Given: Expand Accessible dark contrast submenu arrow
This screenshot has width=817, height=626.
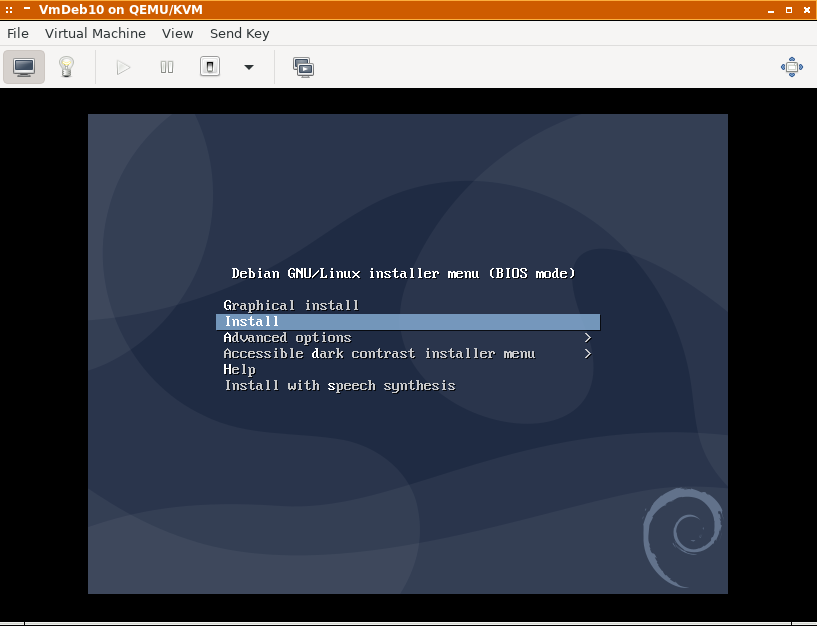Looking at the screenshot, I should pos(588,353).
